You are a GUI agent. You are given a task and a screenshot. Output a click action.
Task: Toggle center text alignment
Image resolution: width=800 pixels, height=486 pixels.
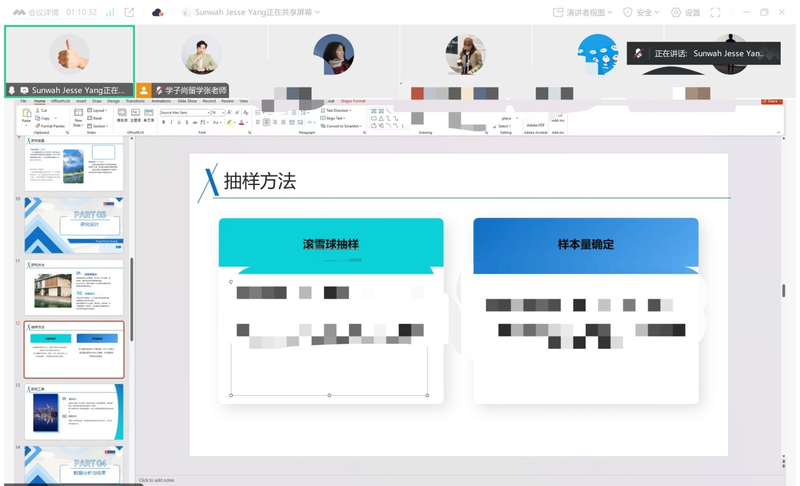pyautogui.click(x=266, y=122)
